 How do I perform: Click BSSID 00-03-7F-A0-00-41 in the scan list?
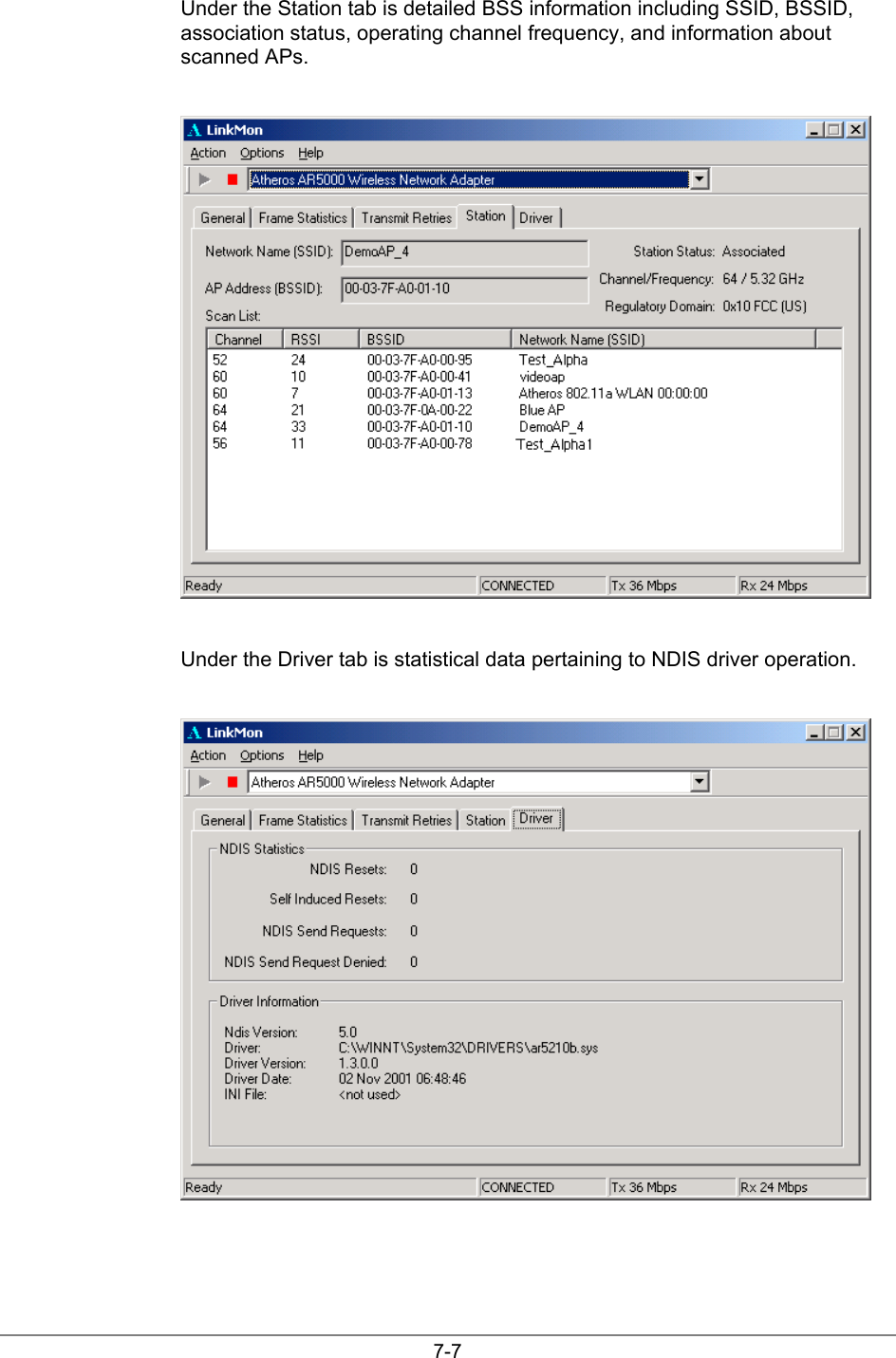point(420,377)
